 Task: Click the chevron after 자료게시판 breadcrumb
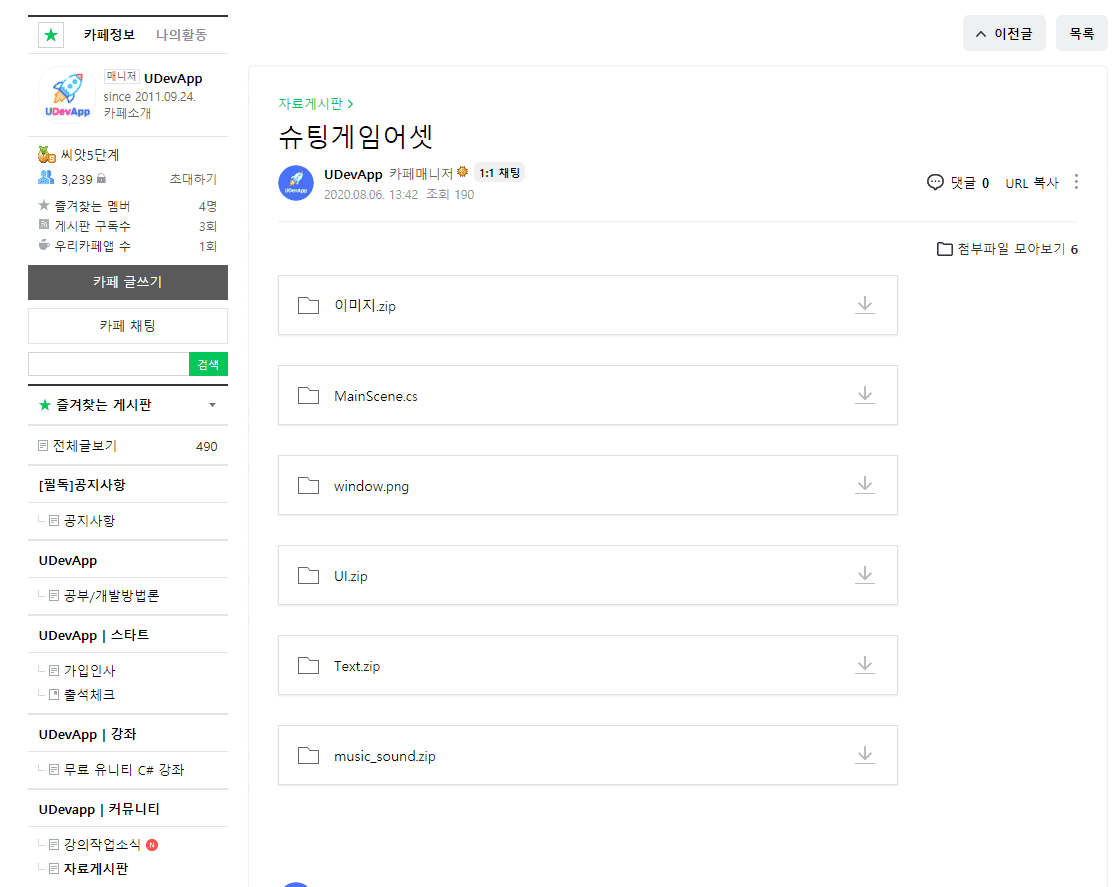(x=350, y=104)
